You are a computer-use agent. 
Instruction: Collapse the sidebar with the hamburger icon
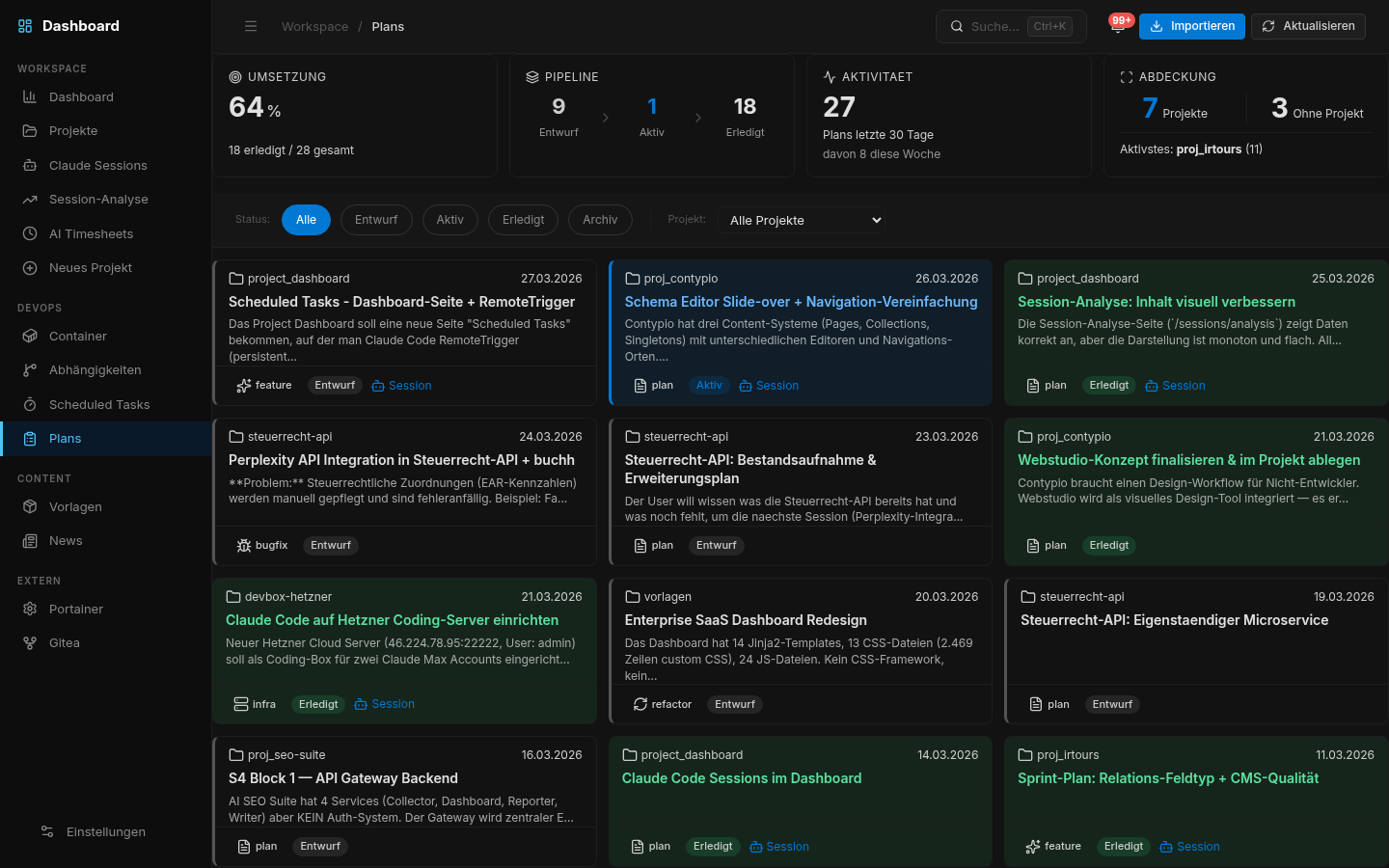click(251, 26)
